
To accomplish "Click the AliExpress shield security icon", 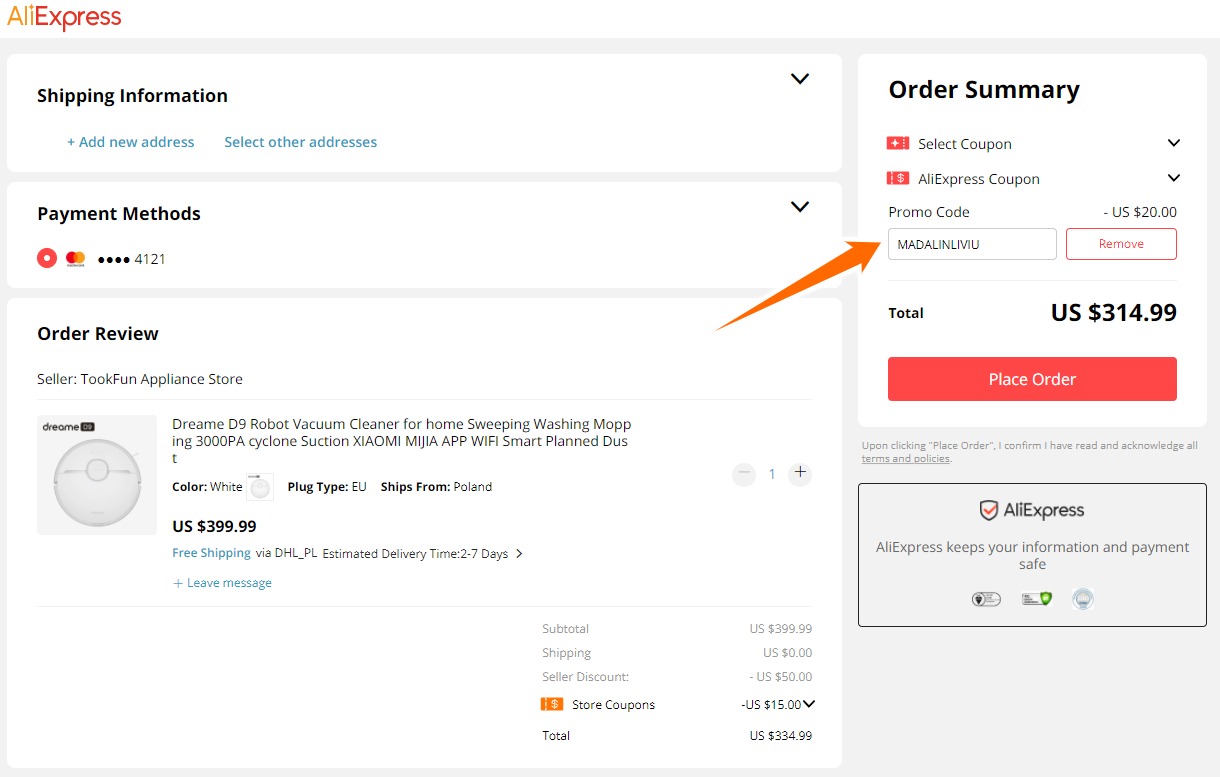I will (x=988, y=511).
